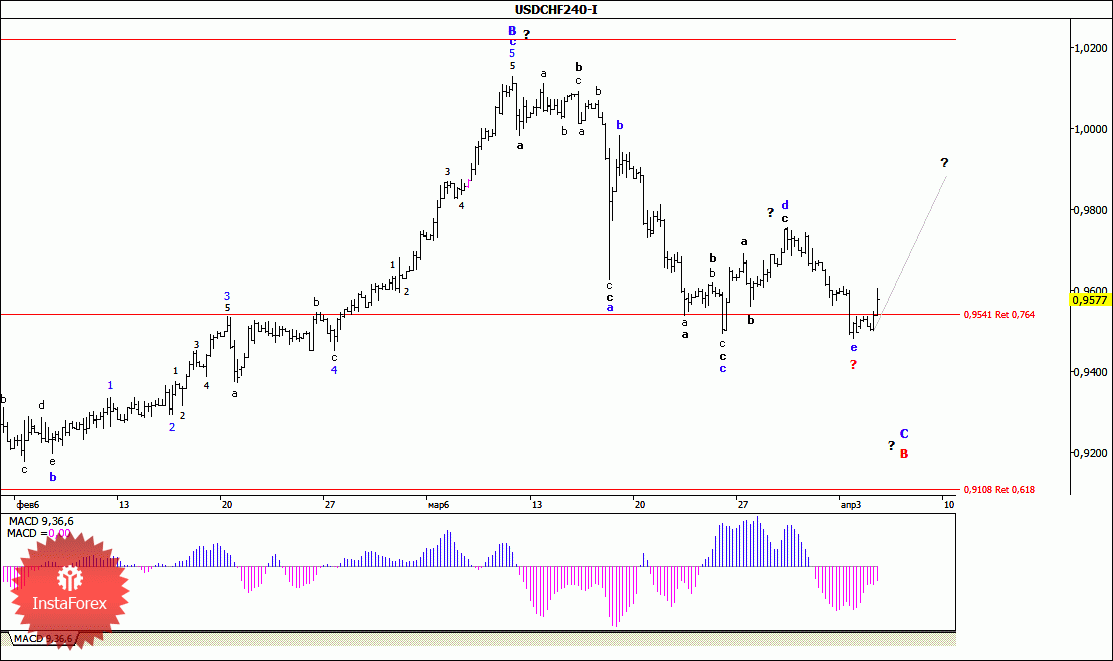Select the 'MACD 9,36,6' indicator window label
The height and width of the screenshot is (661, 1113).
(x=40, y=521)
